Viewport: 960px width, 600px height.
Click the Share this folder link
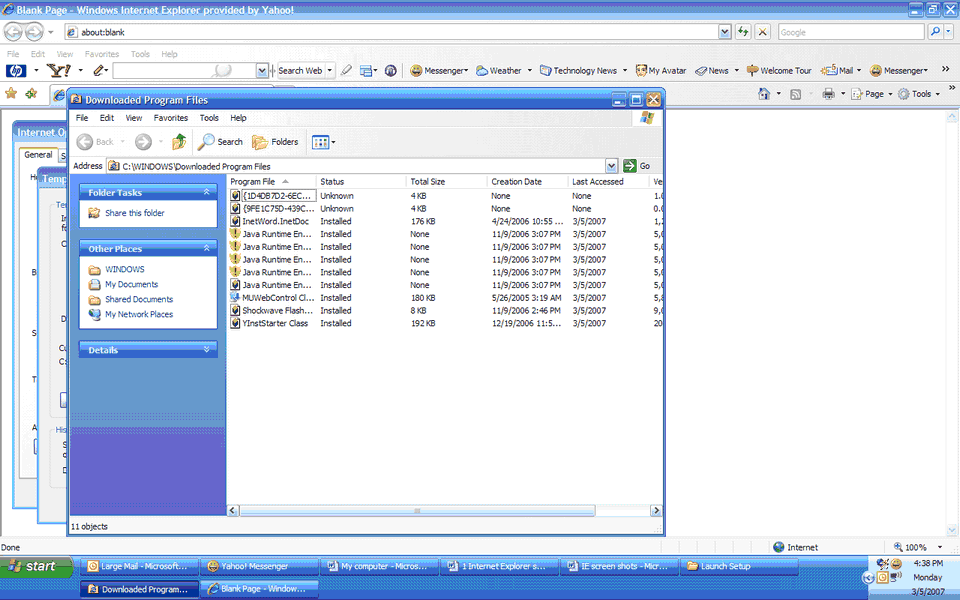(x=135, y=213)
